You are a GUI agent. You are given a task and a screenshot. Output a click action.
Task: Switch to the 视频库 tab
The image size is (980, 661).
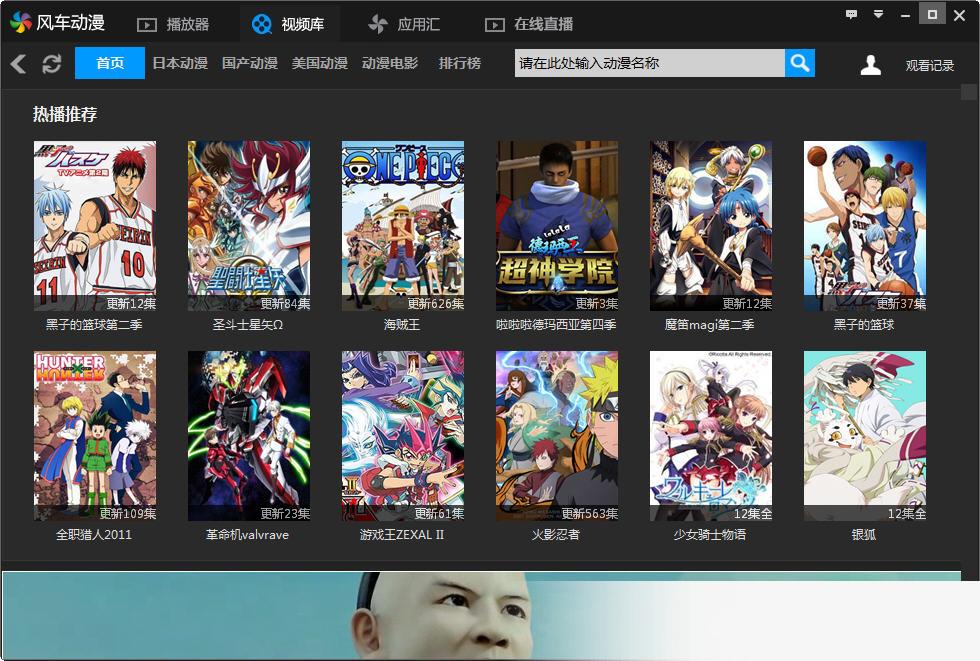(288, 24)
